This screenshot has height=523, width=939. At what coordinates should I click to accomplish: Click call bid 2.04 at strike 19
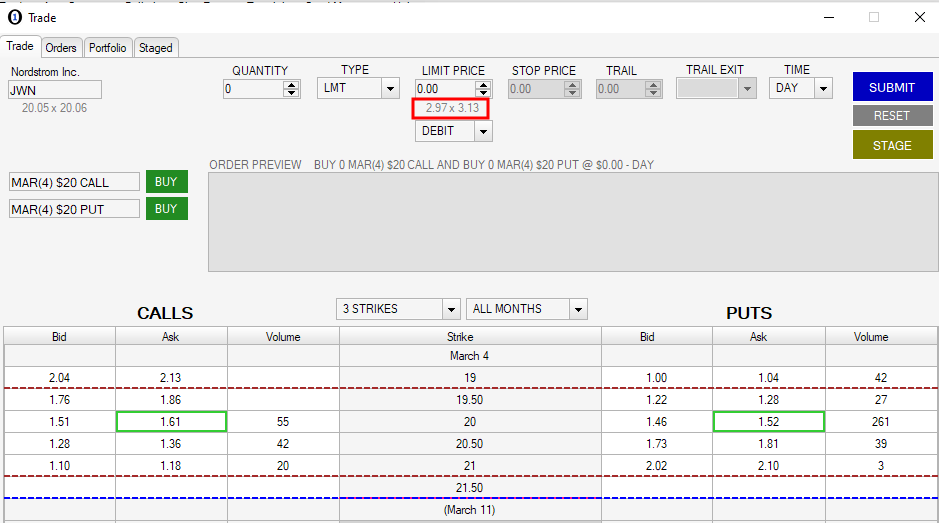pos(59,377)
